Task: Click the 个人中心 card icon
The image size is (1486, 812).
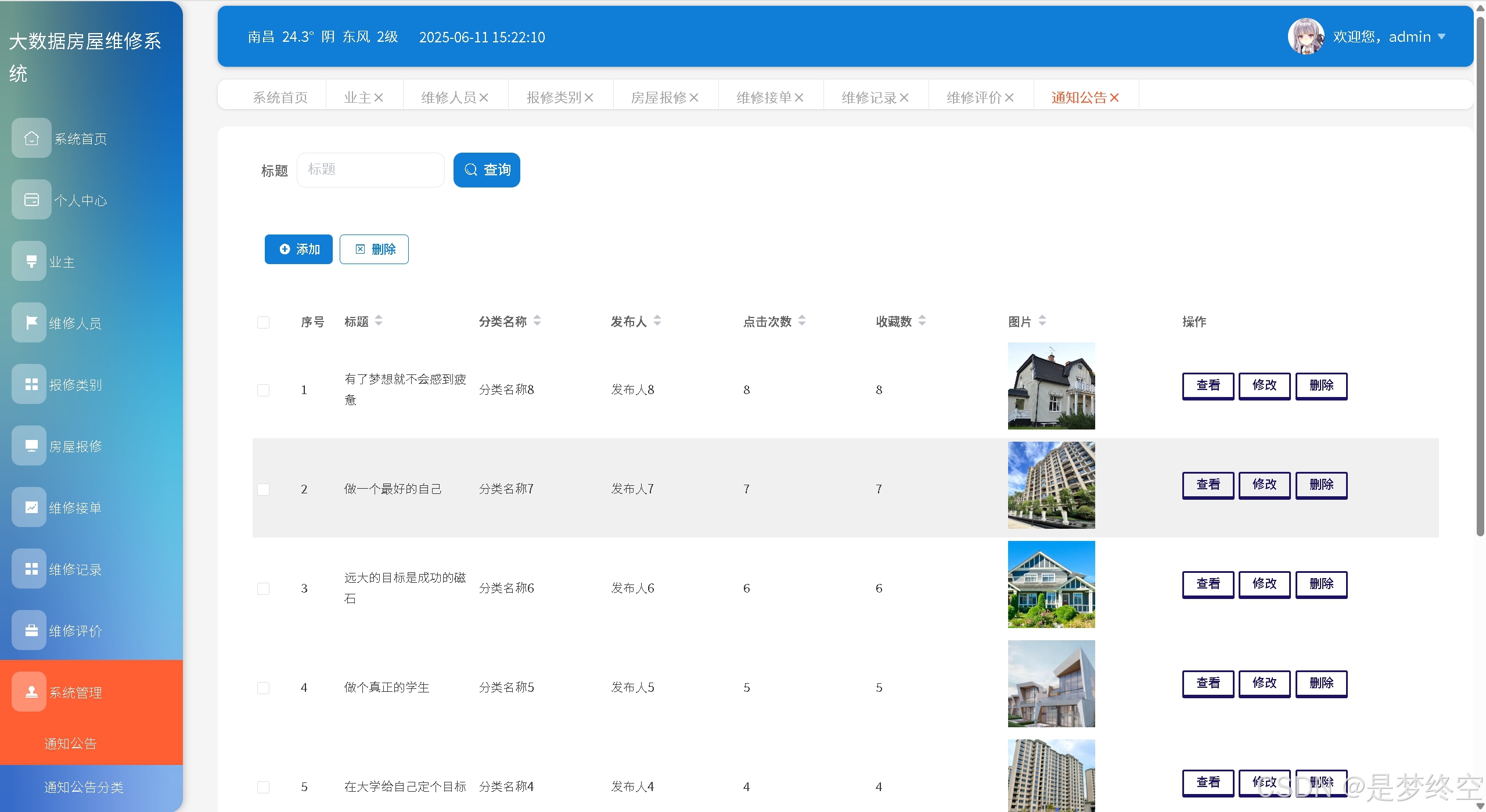Action: pyautogui.click(x=31, y=200)
